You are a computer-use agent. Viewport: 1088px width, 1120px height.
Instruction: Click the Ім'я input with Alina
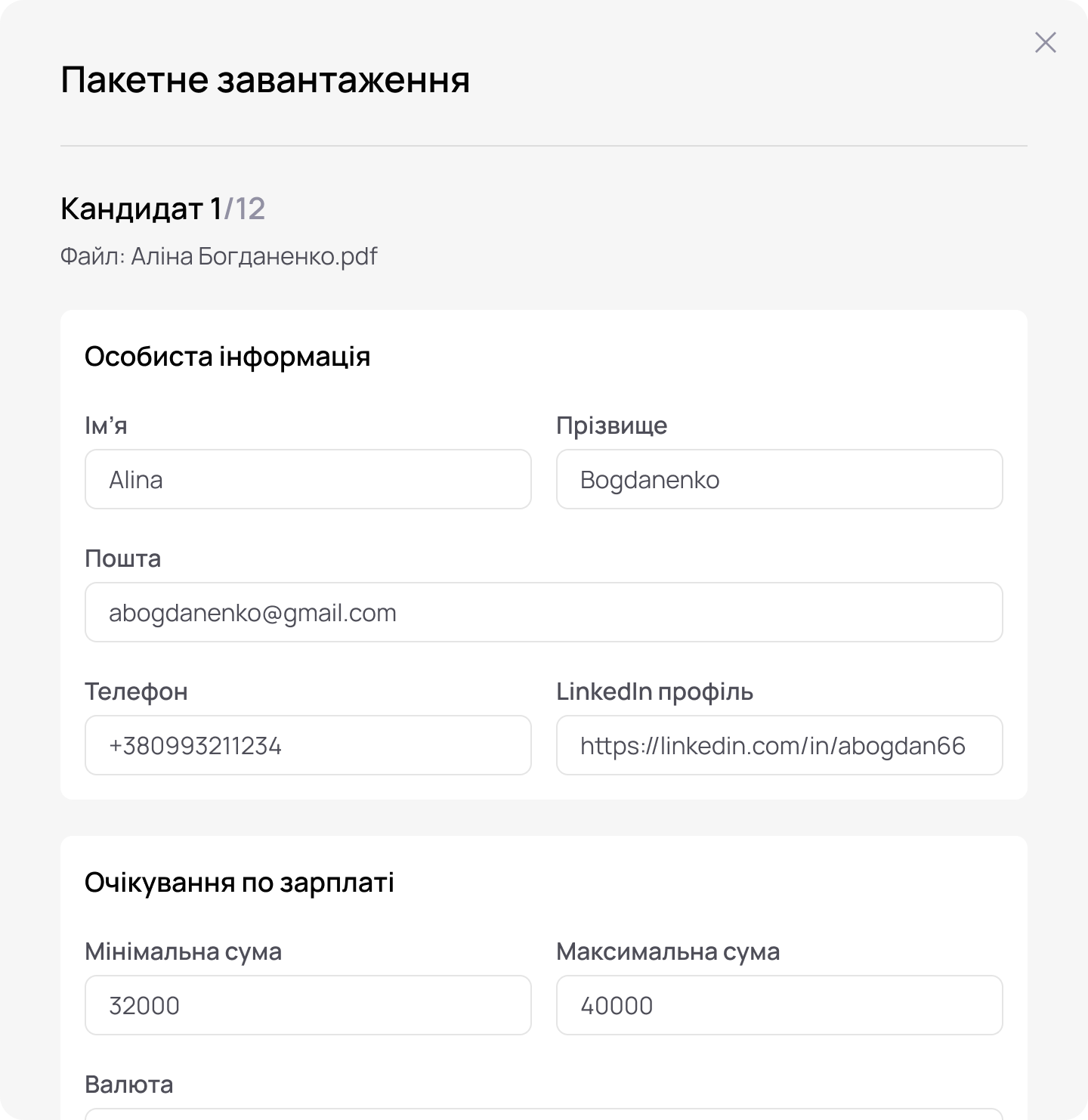click(x=308, y=479)
